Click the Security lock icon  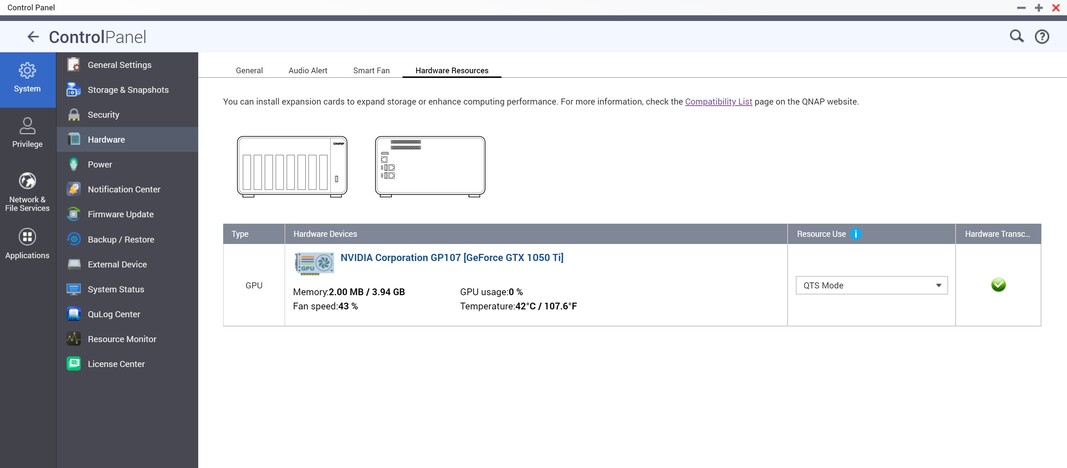point(74,115)
